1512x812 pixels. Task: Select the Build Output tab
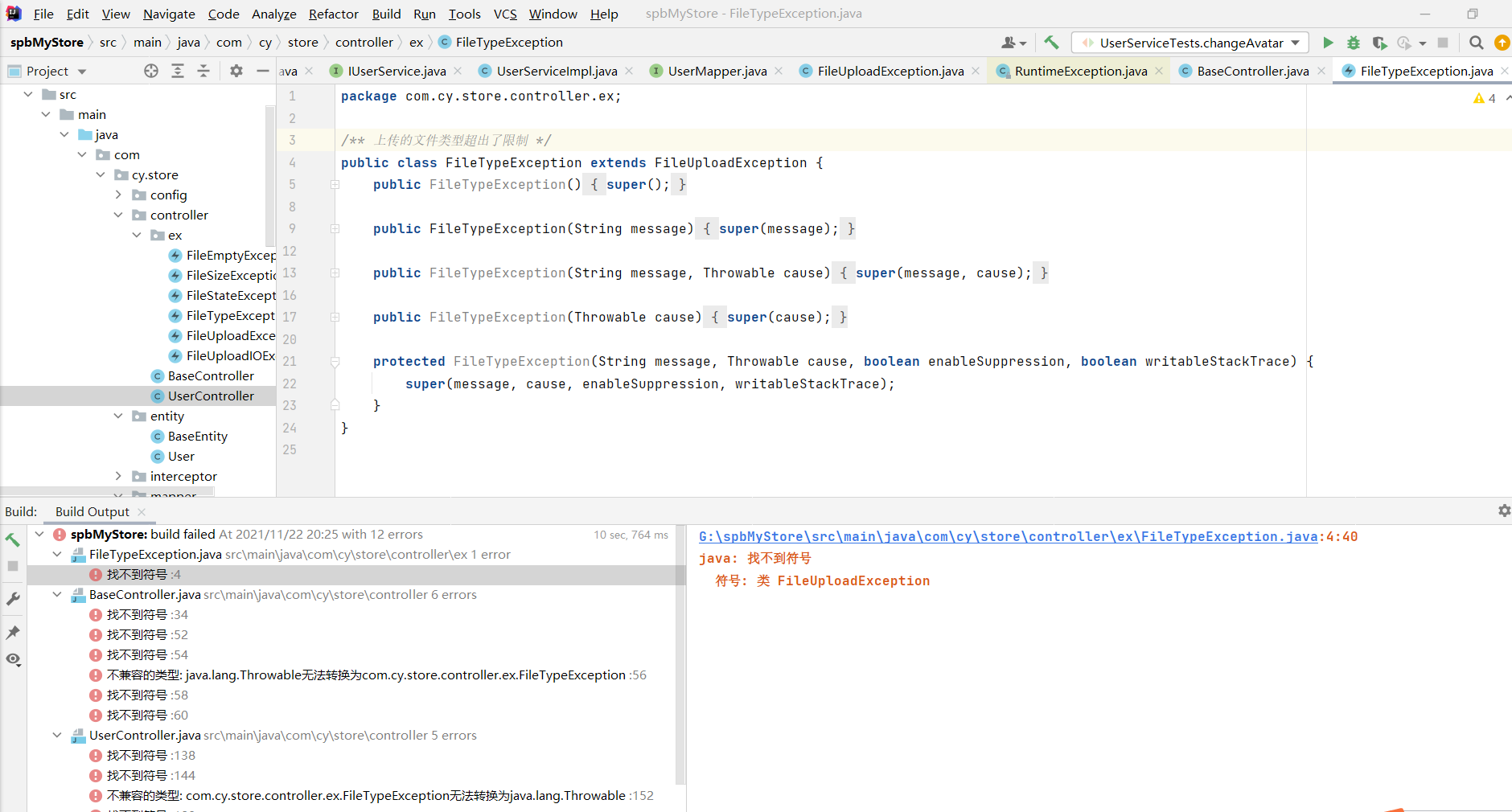point(92,511)
